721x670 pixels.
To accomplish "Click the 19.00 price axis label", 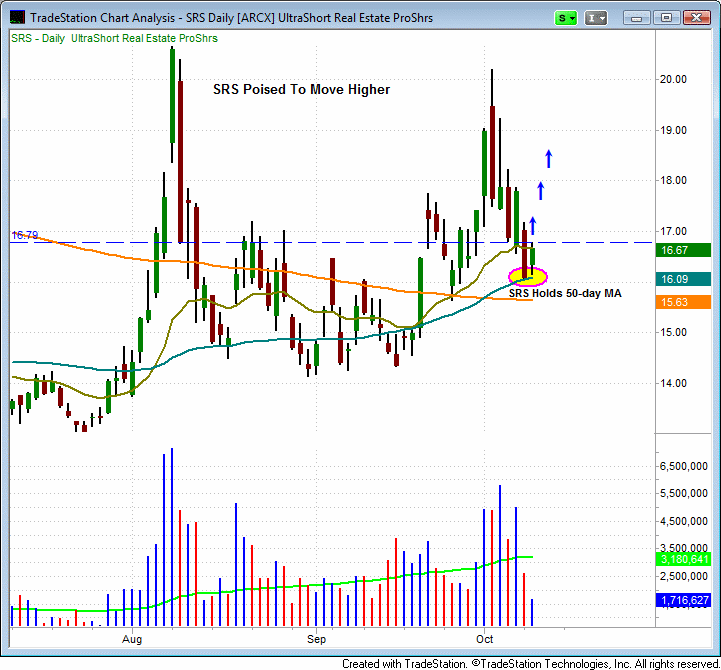I will (x=673, y=130).
